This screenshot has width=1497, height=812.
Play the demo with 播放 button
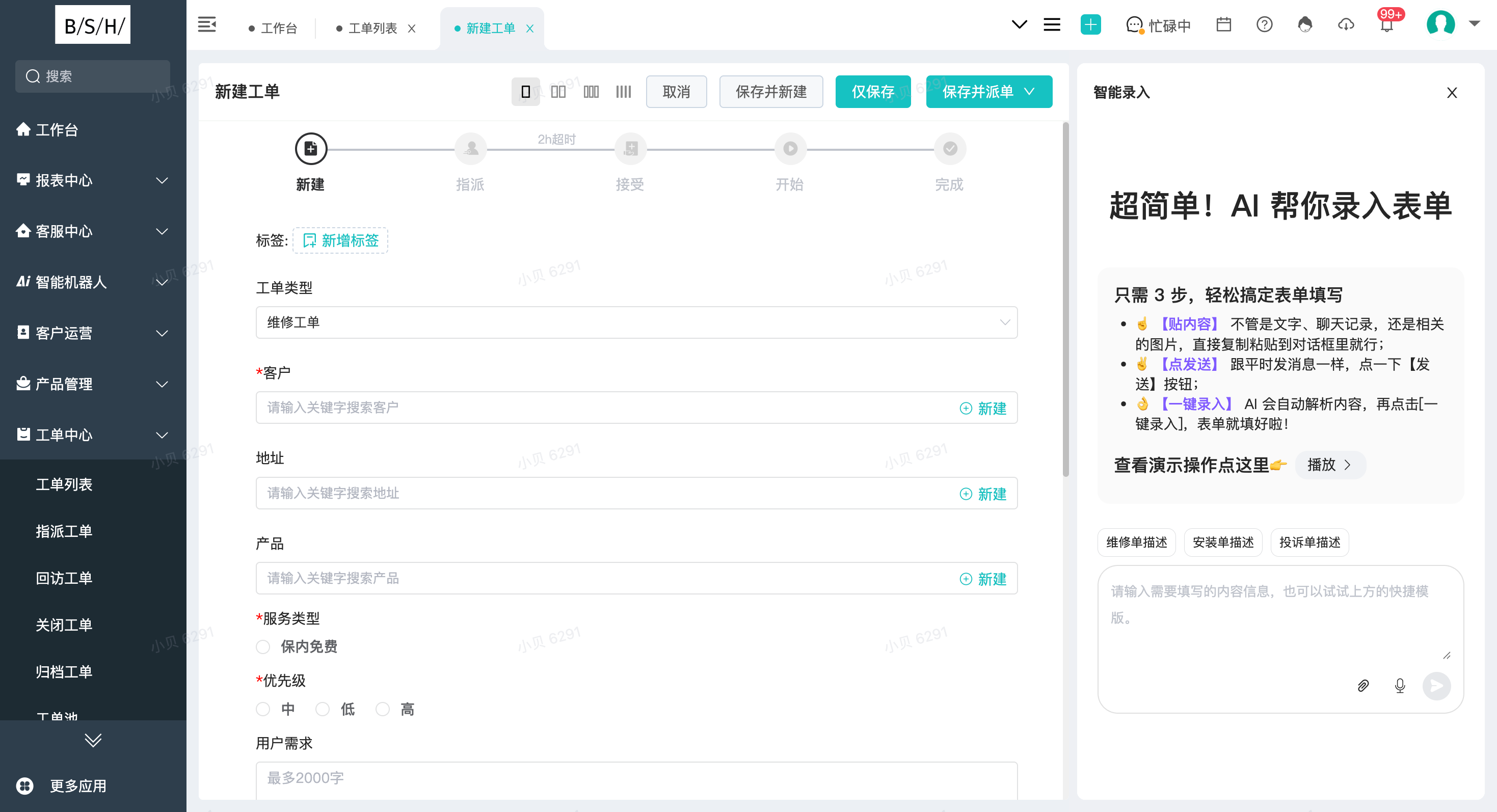[x=1330, y=465]
